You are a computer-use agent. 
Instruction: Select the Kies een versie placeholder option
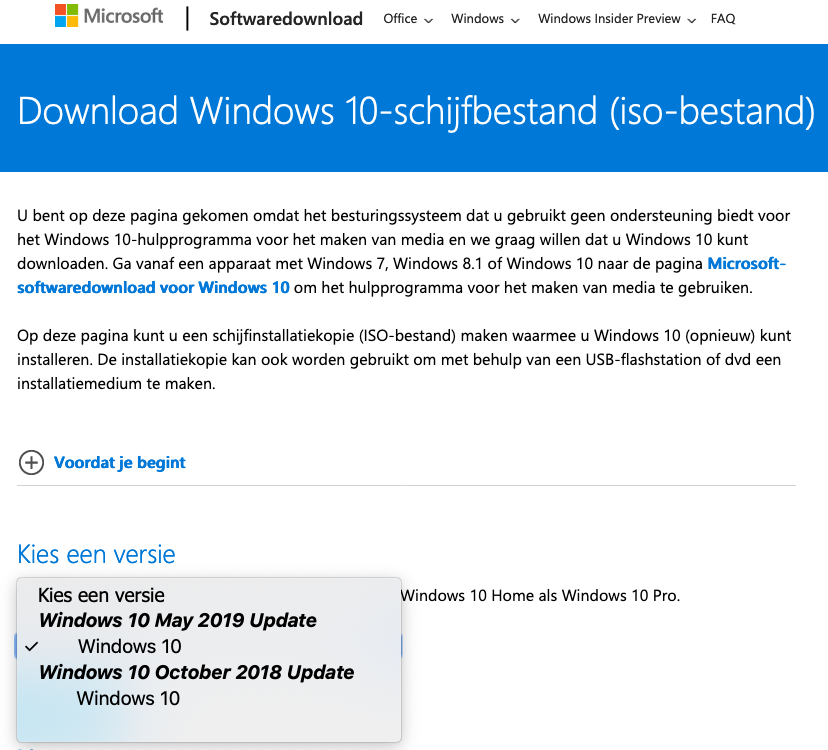(101, 594)
